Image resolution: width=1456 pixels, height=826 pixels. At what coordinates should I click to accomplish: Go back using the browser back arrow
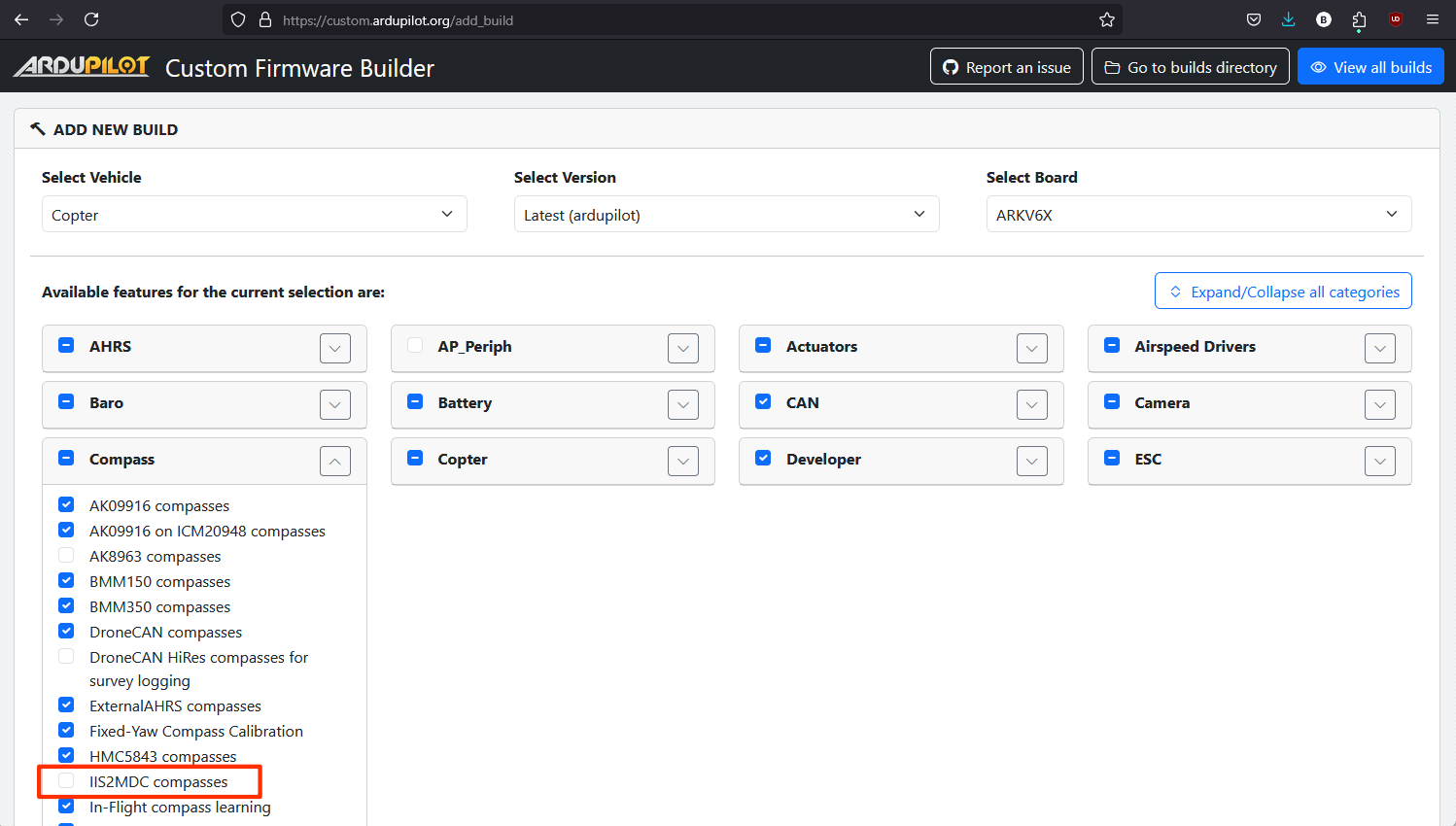tap(21, 19)
